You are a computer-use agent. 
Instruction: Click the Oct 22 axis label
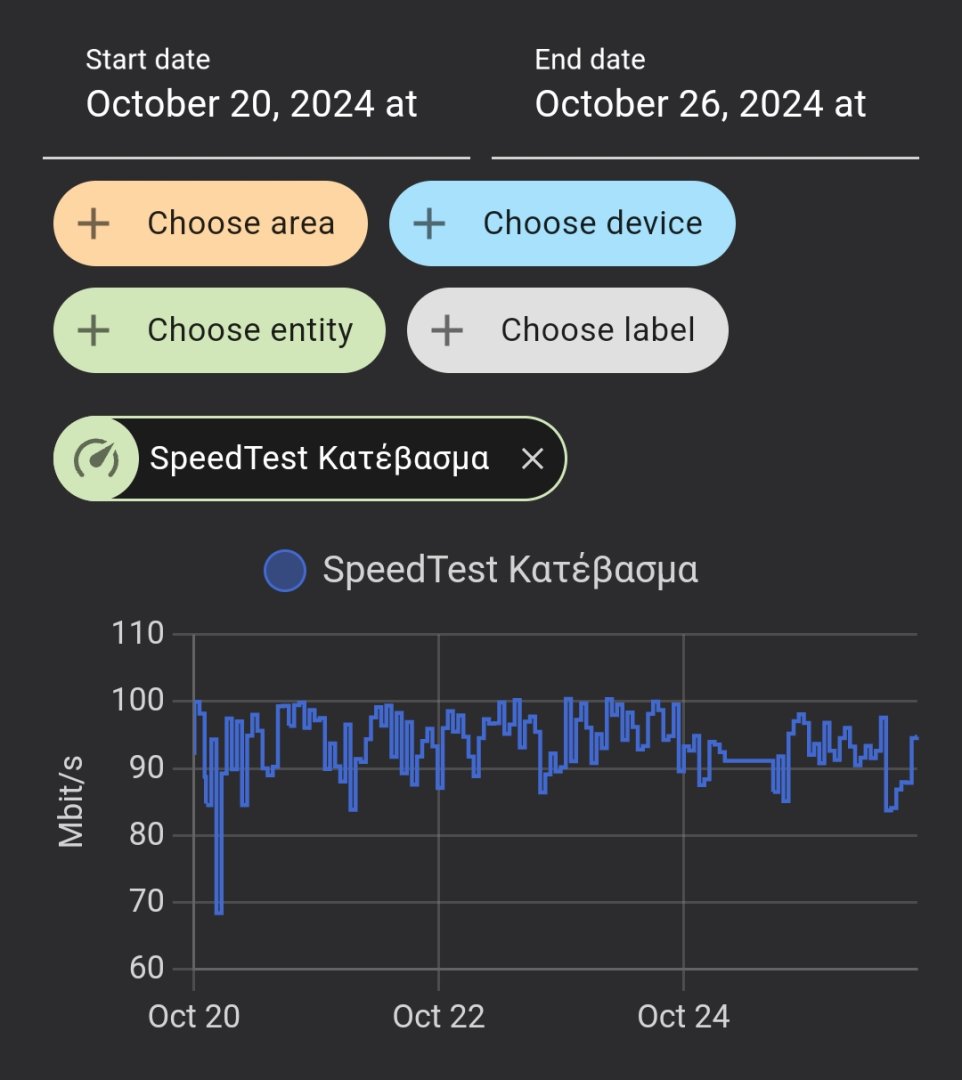coord(438,1017)
